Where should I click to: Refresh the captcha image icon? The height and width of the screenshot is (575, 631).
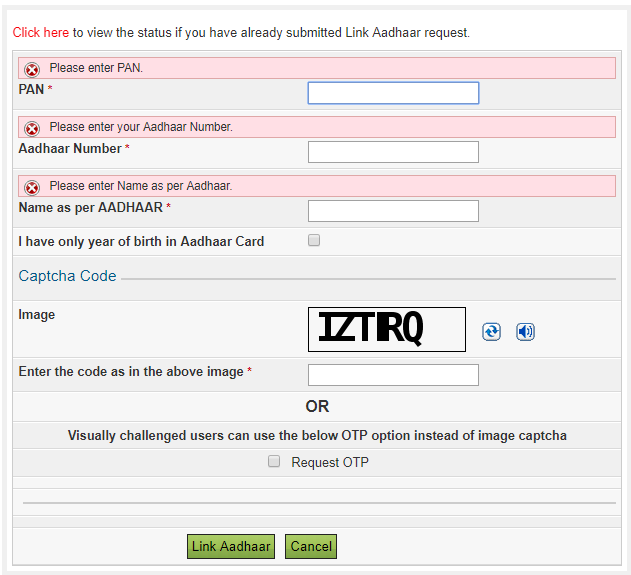[x=491, y=332]
